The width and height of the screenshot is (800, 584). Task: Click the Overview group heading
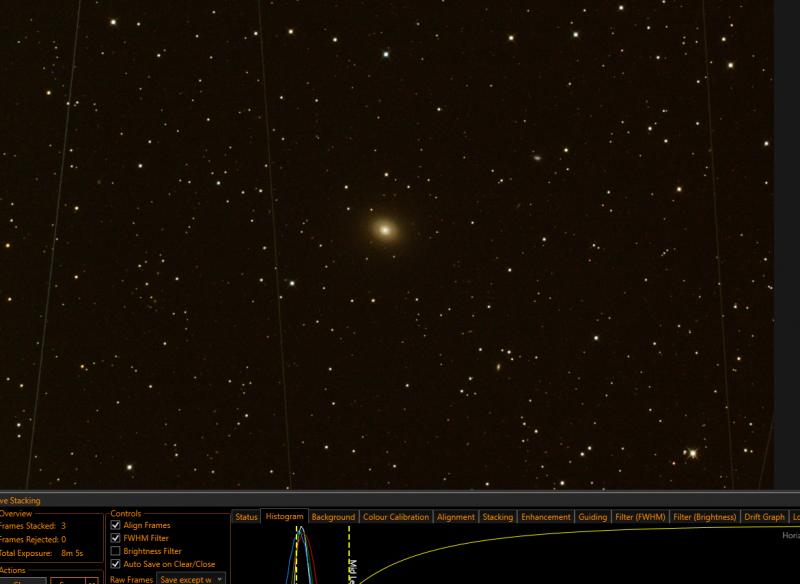point(16,514)
